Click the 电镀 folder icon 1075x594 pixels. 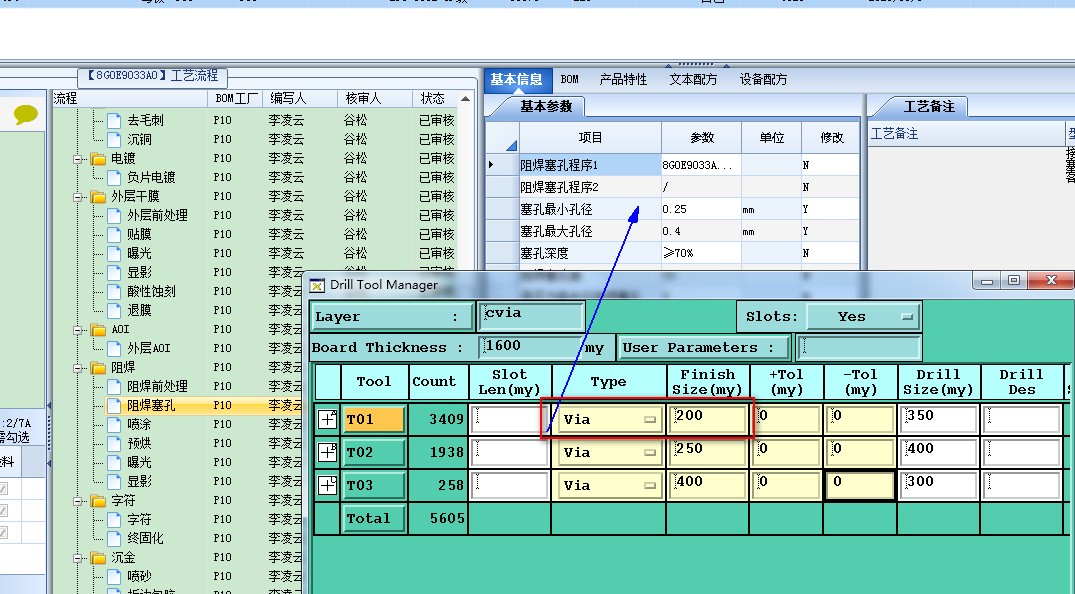pyautogui.click(x=98, y=158)
